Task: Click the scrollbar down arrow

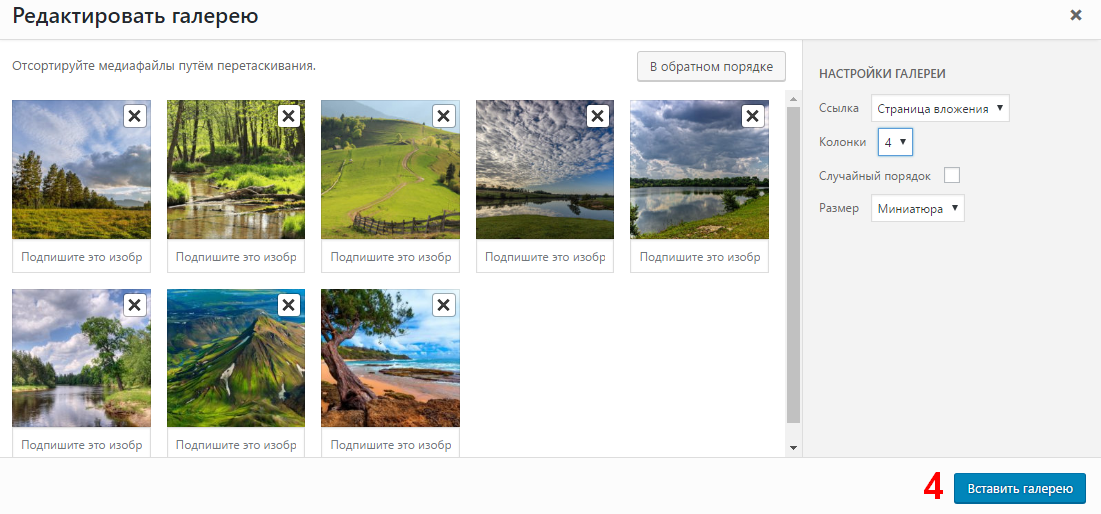Action: (793, 448)
